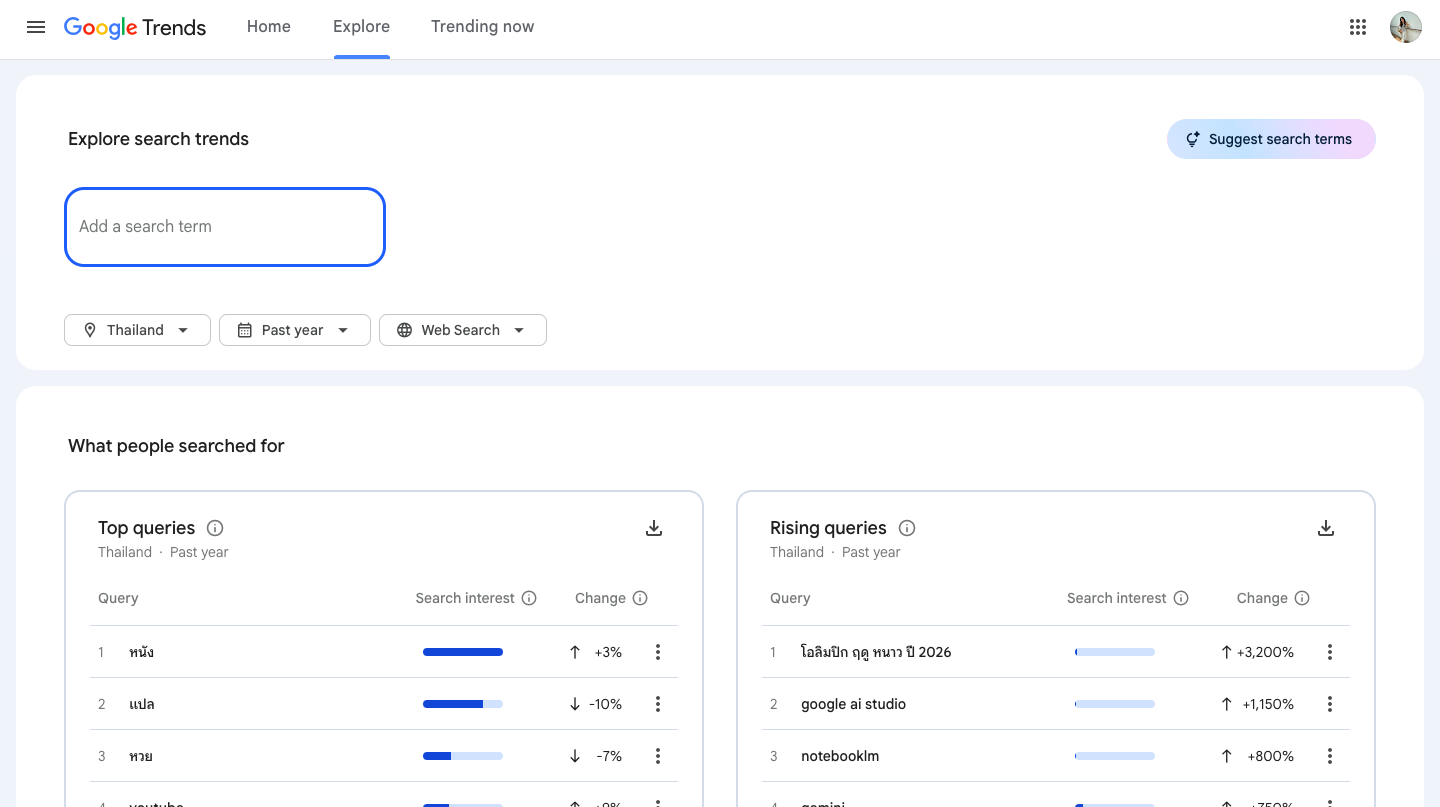The image size is (1440, 807).
Task: Show info about Top queries
Action: [x=215, y=528]
